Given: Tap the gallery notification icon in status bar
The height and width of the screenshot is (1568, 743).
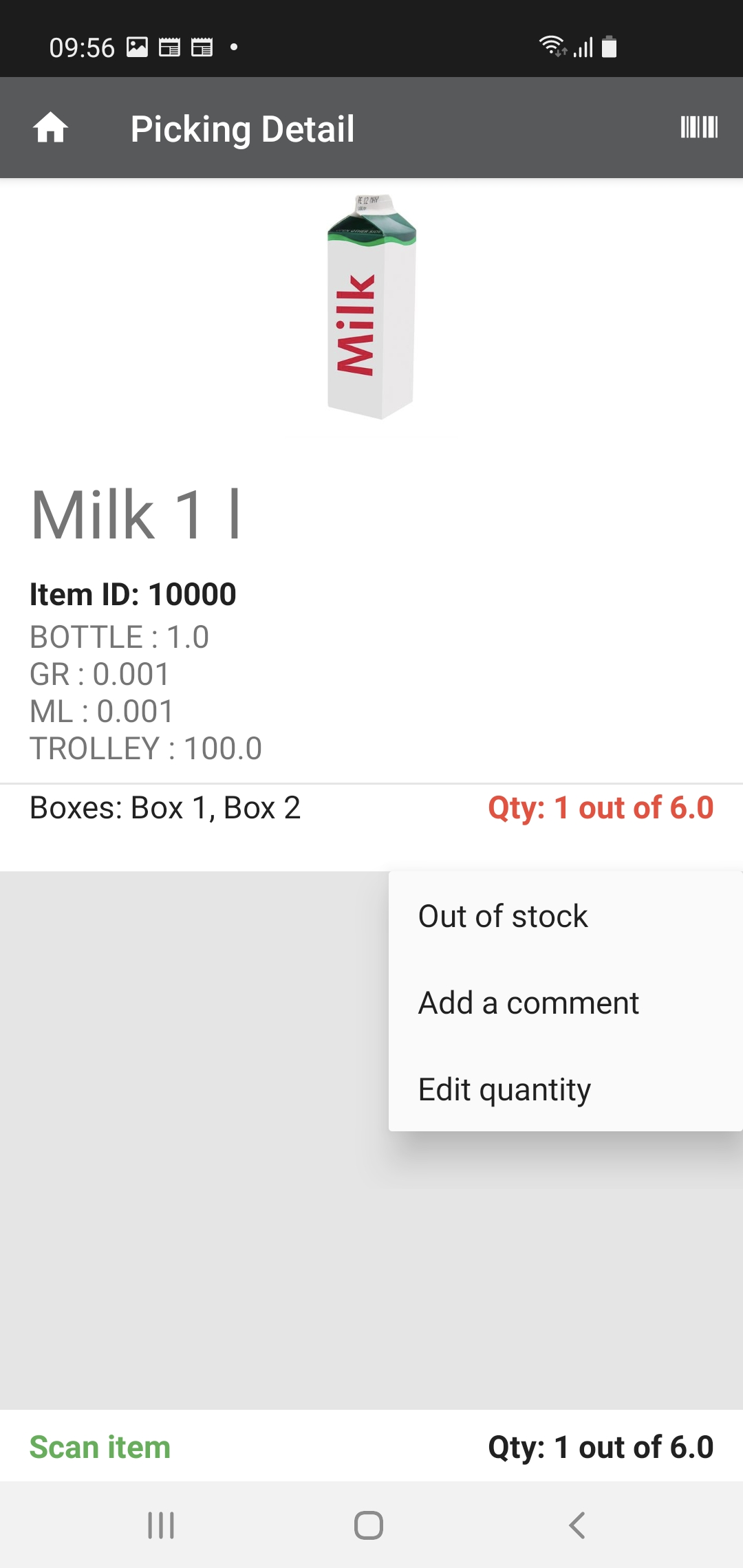Looking at the screenshot, I should (138, 47).
